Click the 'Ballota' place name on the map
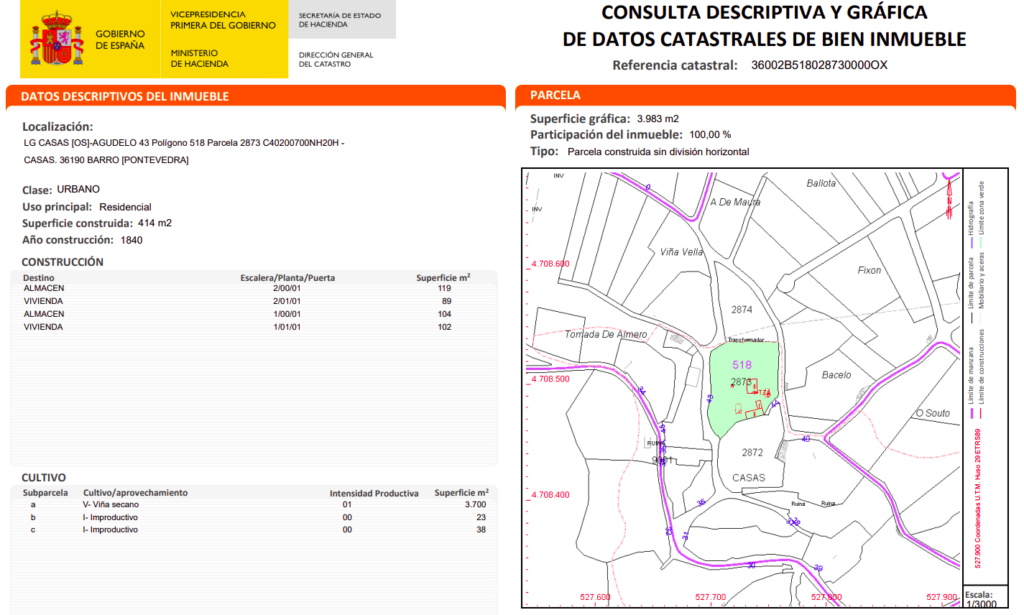This screenshot has height=615, width=1024. [x=821, y=183]
